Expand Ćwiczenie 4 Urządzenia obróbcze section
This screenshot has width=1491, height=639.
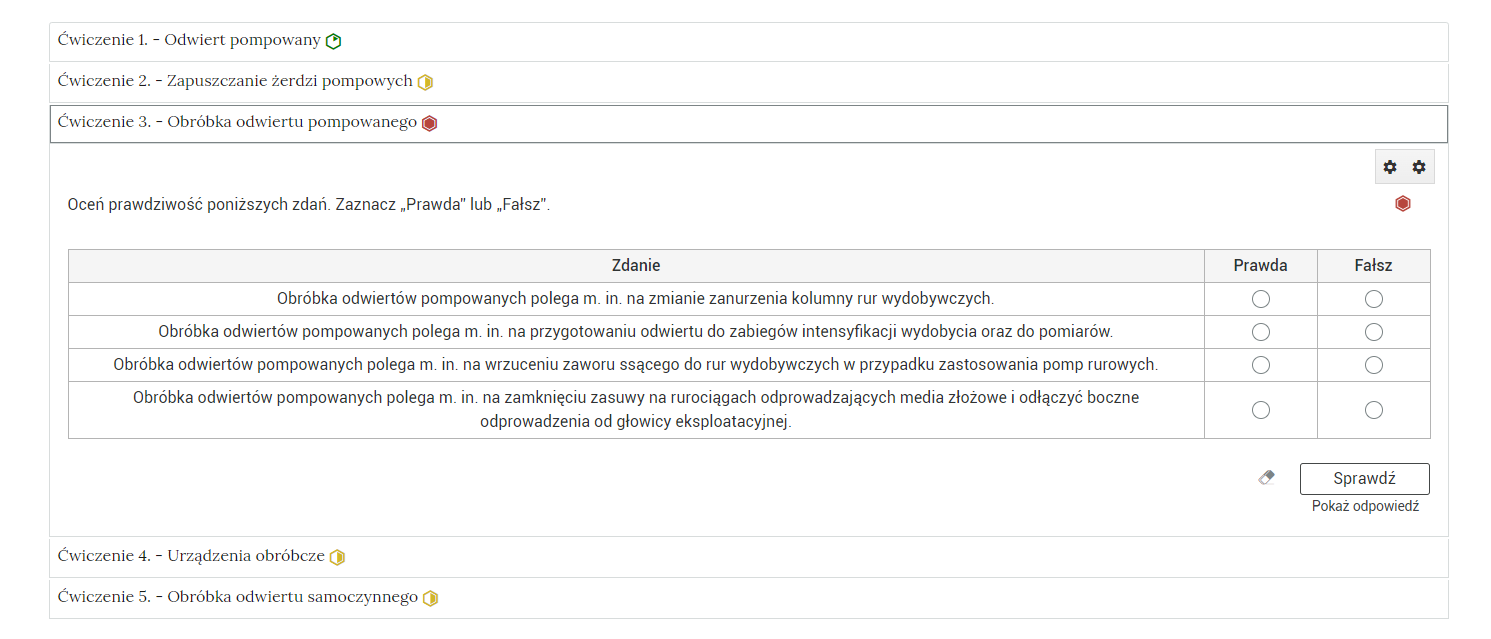[x=192, y=556]
